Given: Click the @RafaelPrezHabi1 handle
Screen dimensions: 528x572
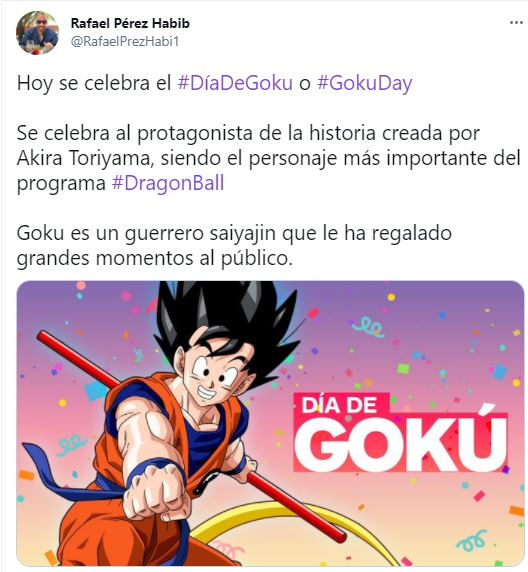Looking at the screenshot, I should pyautogui.click(x=125, y=41).
